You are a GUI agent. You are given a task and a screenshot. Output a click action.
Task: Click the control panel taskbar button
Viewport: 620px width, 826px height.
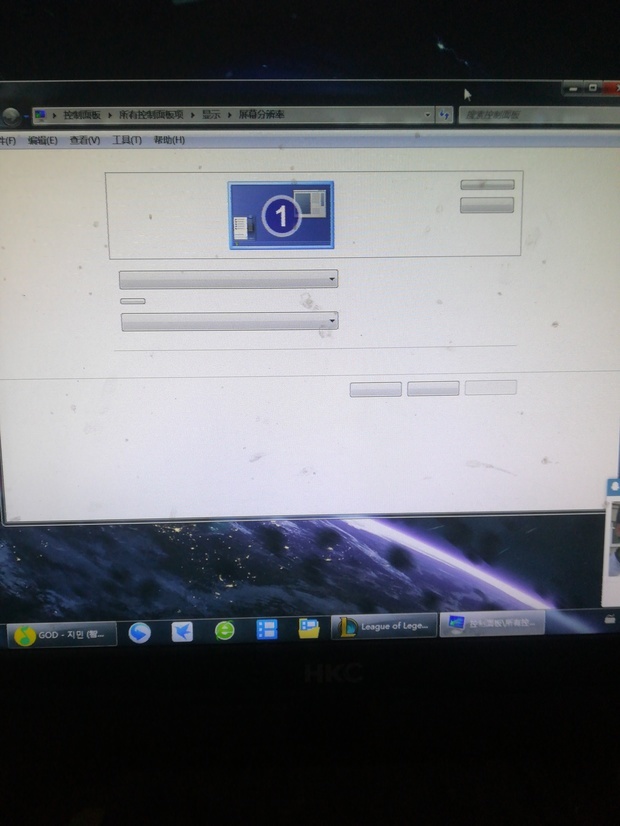coord(492,624)
